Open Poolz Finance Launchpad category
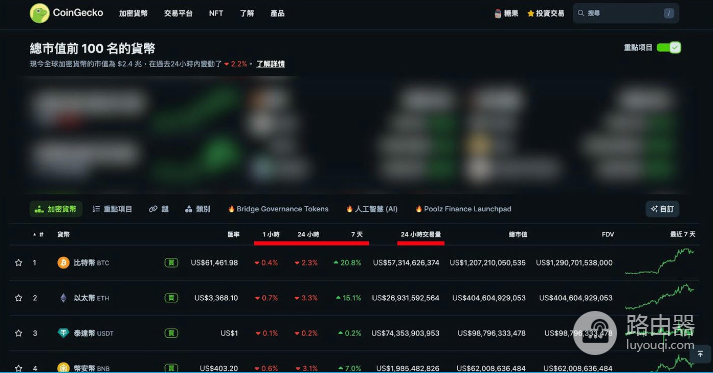This screenshot has height=373, width=713. coord(463,209)
